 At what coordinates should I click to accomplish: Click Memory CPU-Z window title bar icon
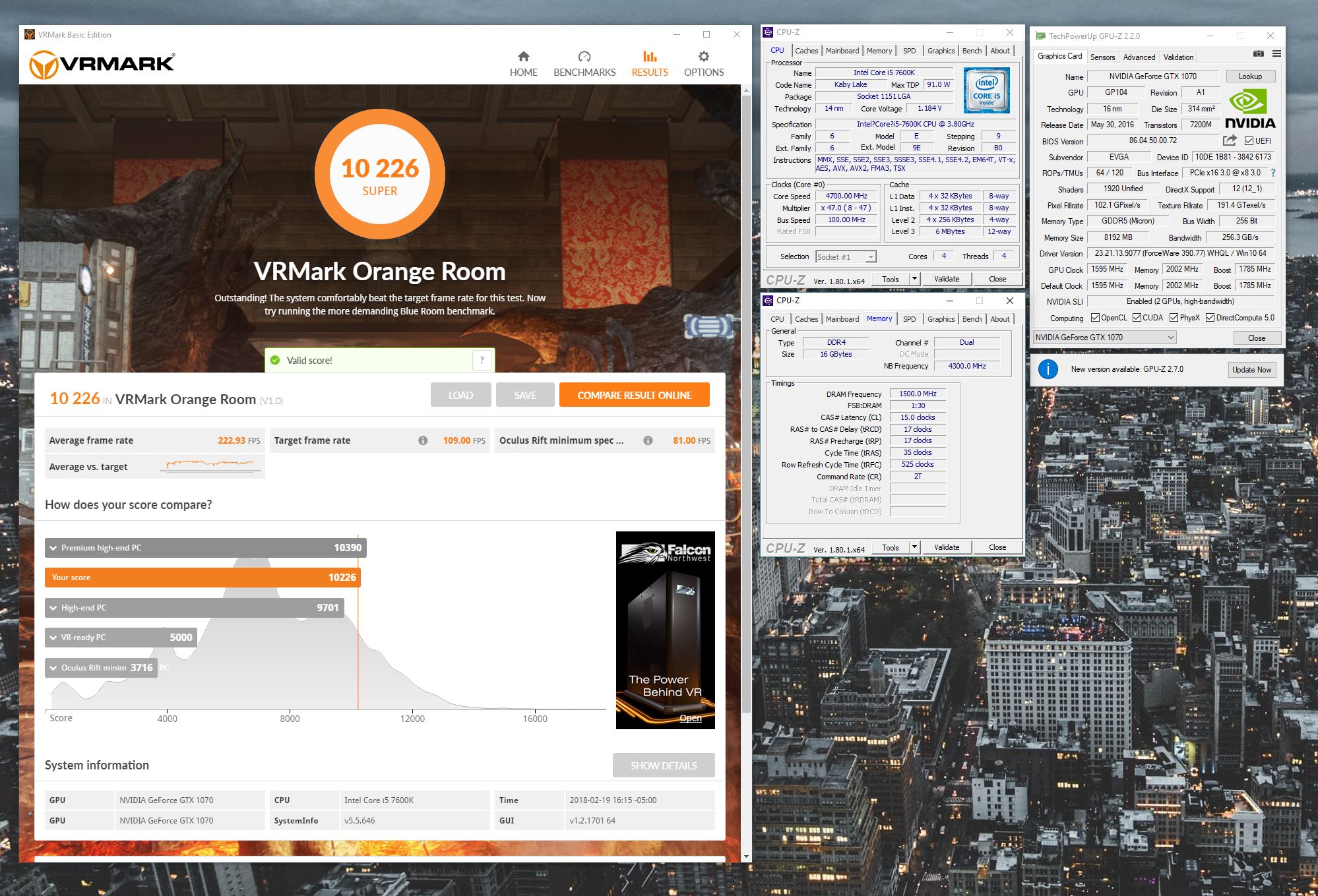(768, 300)
